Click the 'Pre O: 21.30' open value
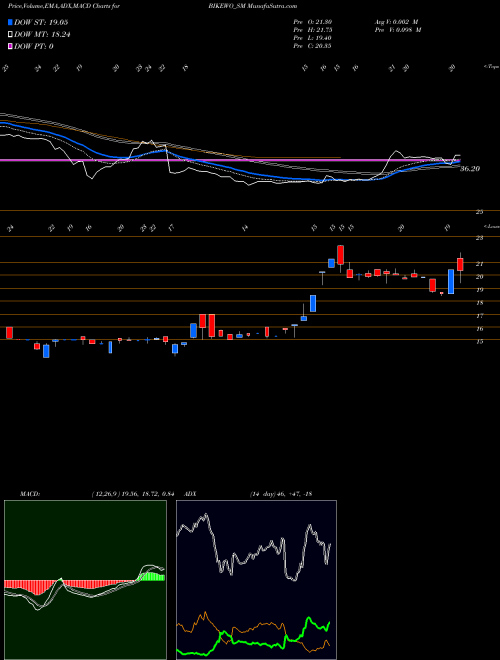This screenshot has width=500, height=660. tap(312, 22)
